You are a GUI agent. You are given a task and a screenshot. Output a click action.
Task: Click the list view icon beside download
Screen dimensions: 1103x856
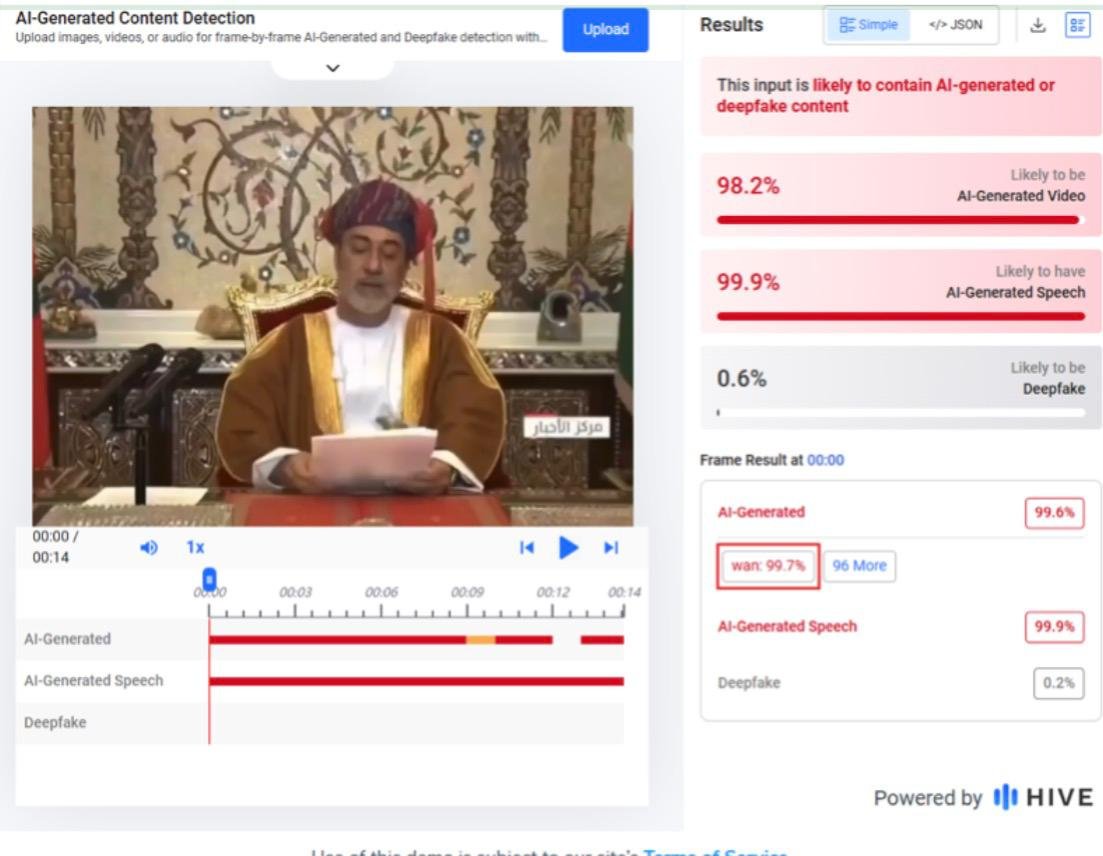[x=1077, y=26]
